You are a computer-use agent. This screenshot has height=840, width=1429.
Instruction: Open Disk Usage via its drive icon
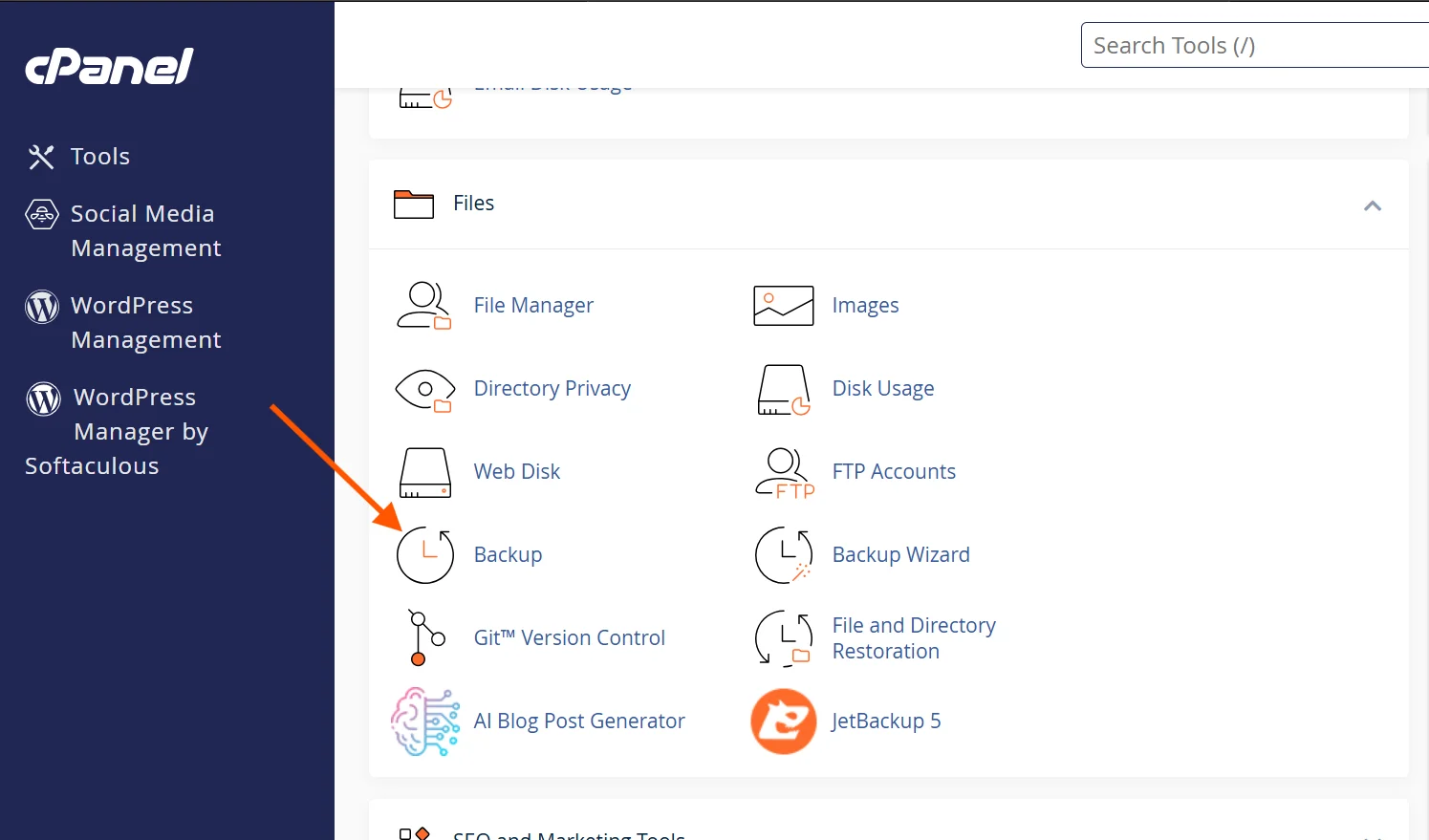(x=782, y=389)
